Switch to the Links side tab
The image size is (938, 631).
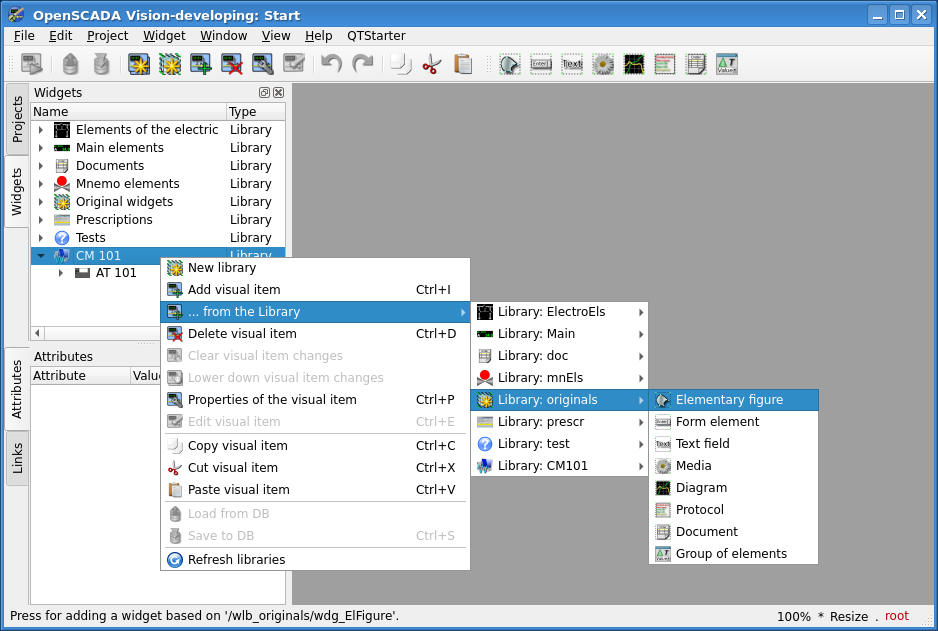[x=17, y=458]
